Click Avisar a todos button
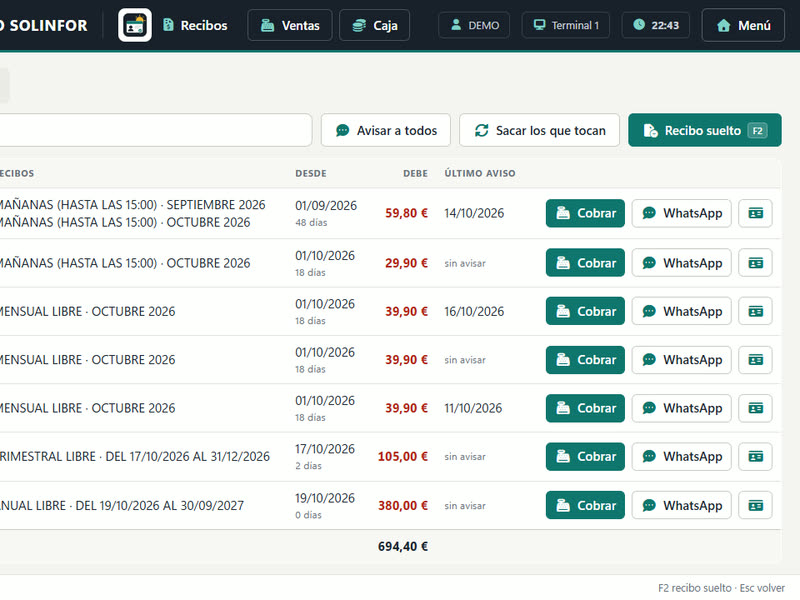 tap(386, 130)
